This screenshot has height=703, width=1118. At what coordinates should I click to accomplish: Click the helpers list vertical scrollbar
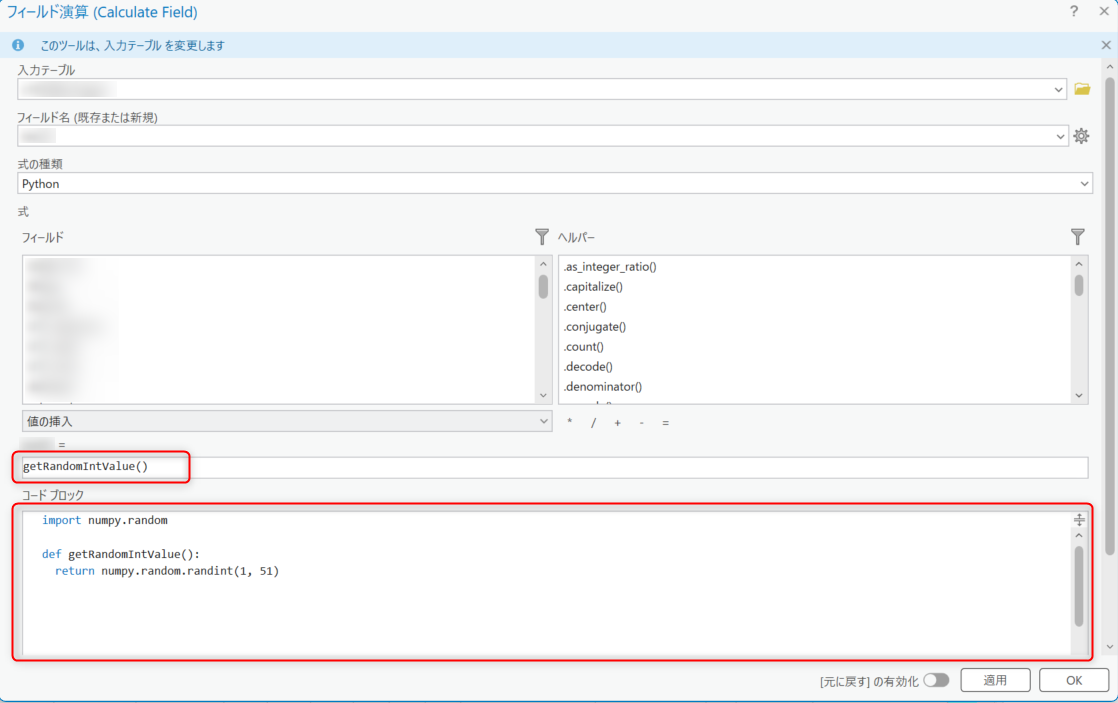pos(1079,286)
